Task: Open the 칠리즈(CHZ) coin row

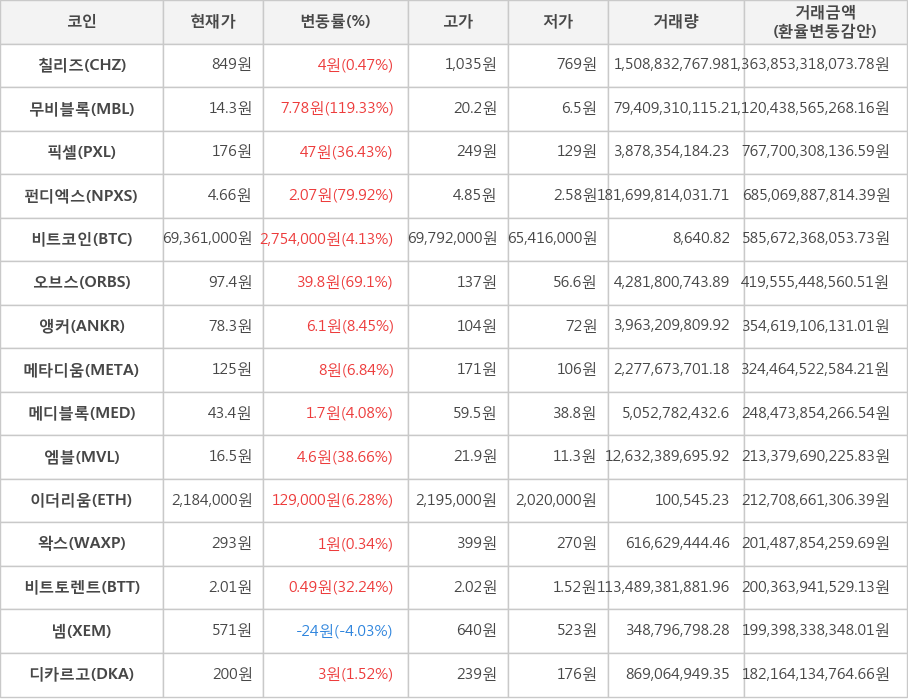Action: (82, 65)
